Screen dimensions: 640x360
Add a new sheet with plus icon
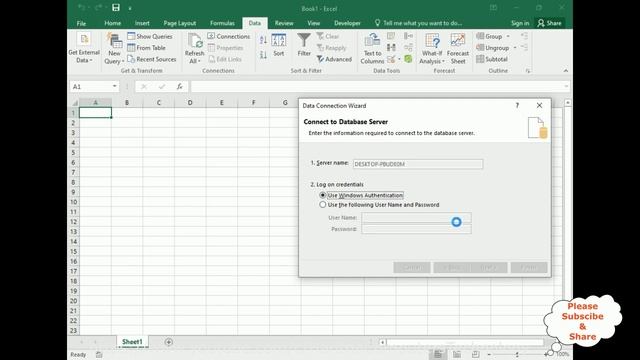169,342
